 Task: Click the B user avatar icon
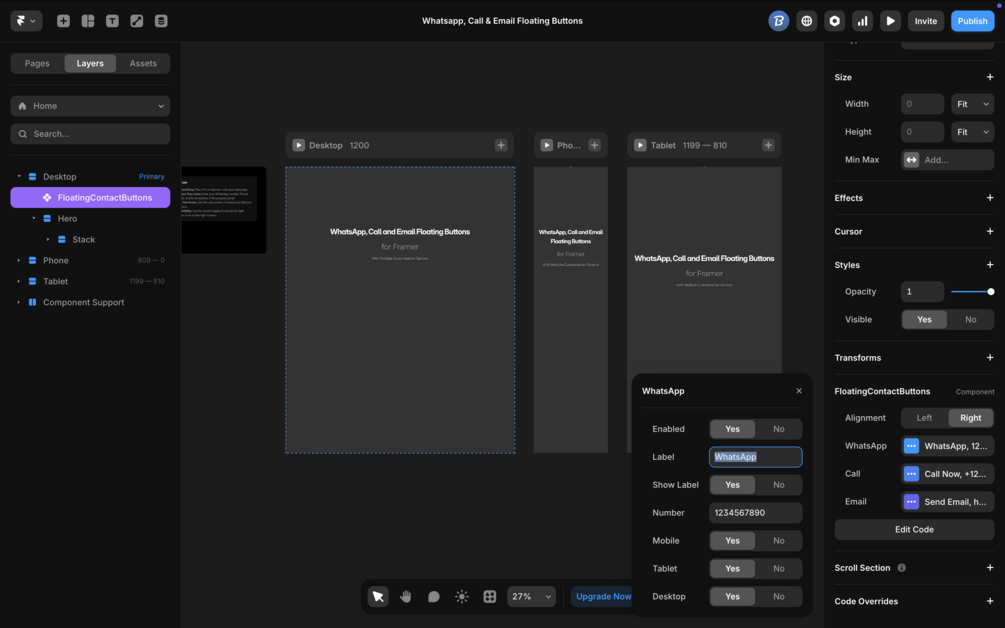pos(779,21)
